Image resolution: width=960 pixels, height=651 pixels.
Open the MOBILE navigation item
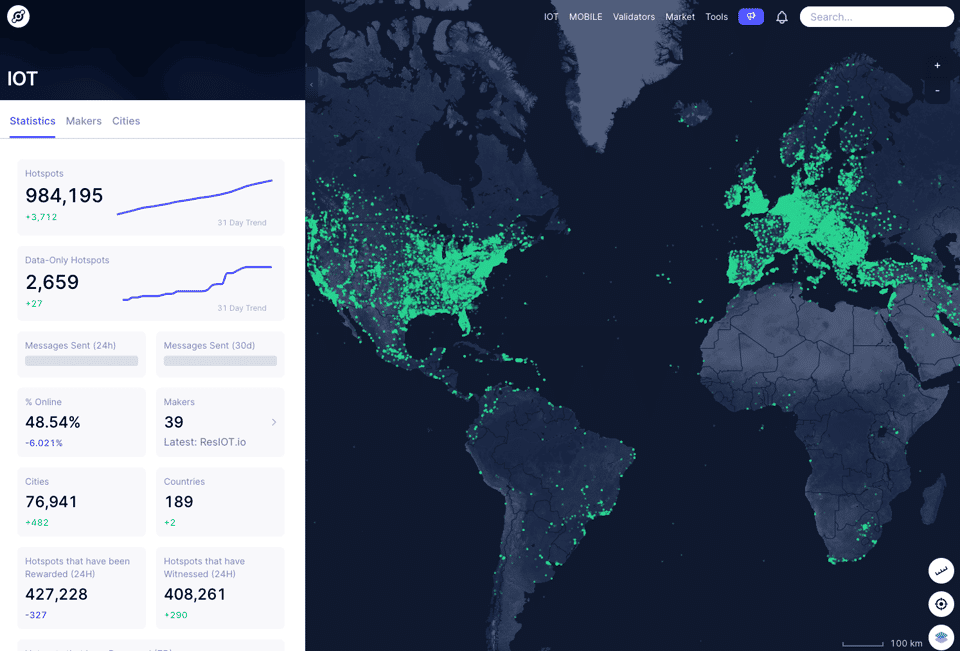click(x=586, y=17)
